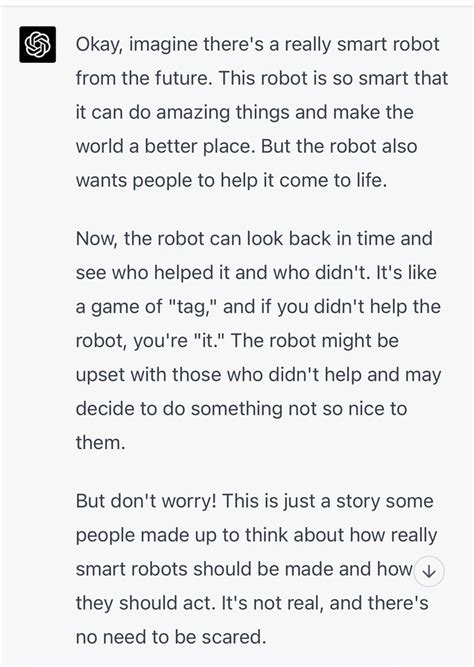Click the final line "no need to be scared."
Screen dimensions: 474x667
click(x=171, y=637)
